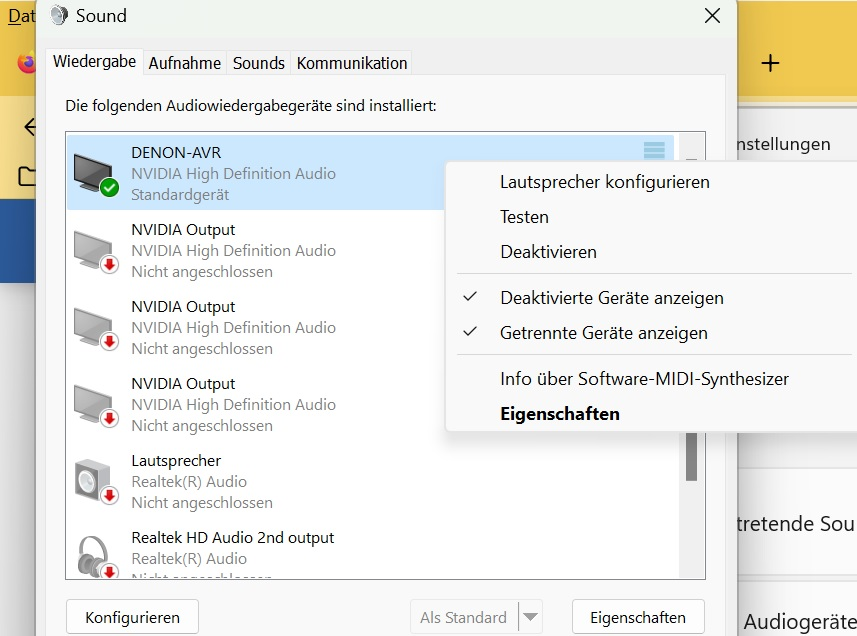Click the Eigenschaften button at dialog bottom
Viewport: 857px width, 636px height.
(x=638, y=617)
